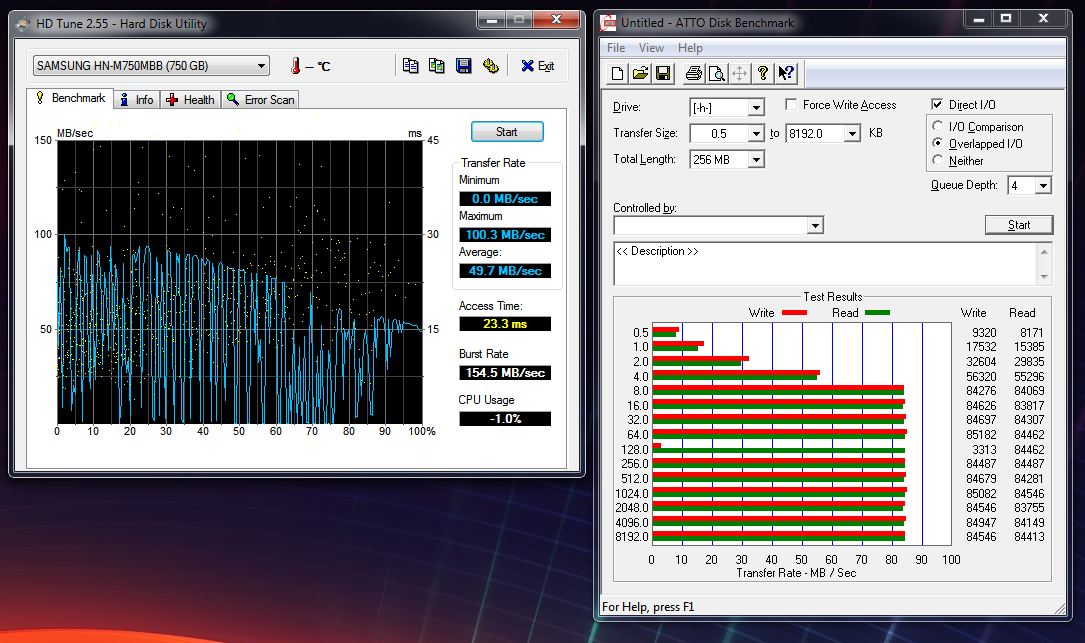1085x643 pixels.
Task: Open the Queue Depth dropdown
Action: 1043,186
